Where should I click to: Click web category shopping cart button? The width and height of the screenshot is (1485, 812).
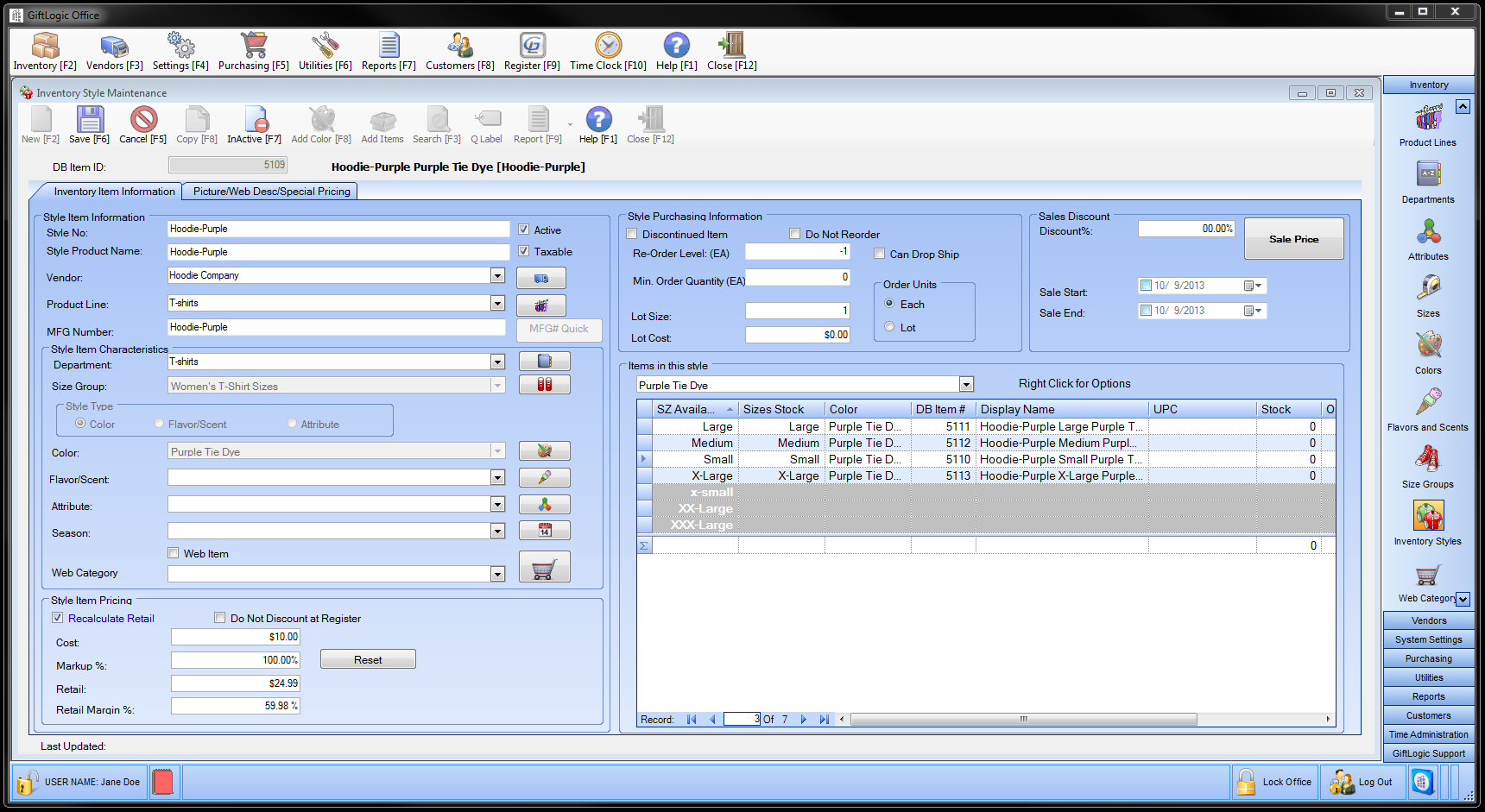pyautogui.click(x=544, y=567)
